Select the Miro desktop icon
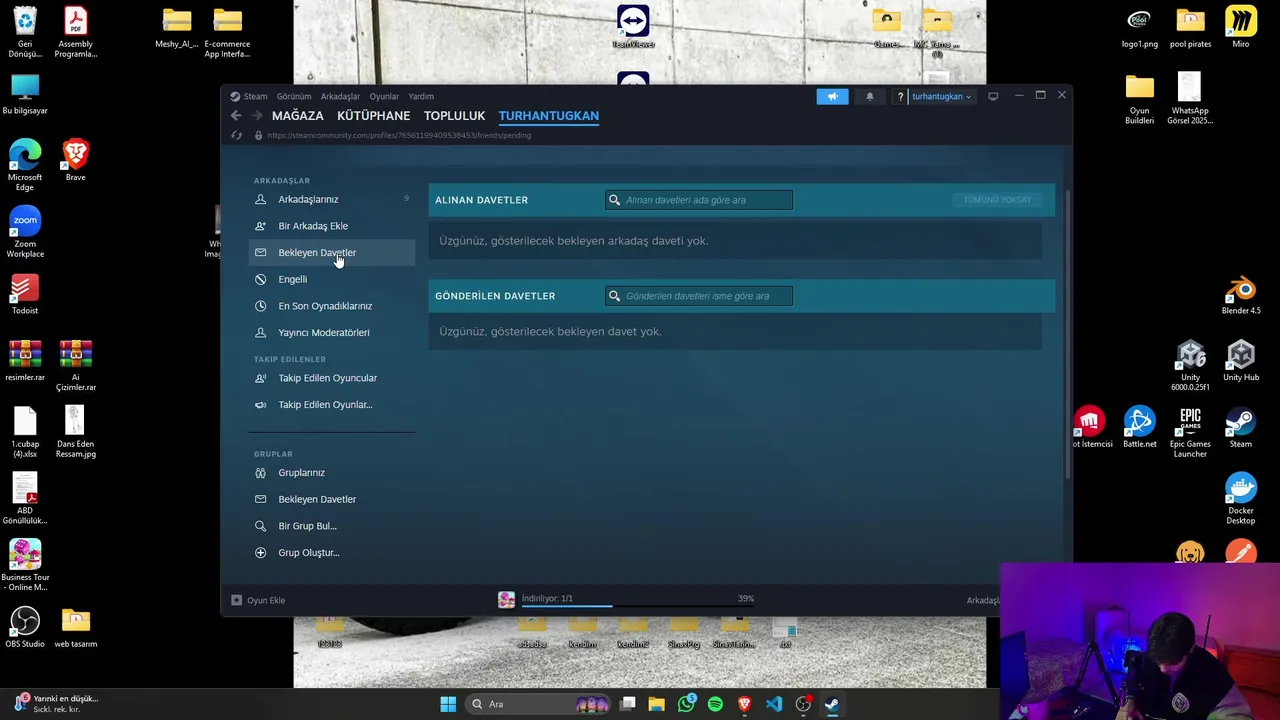 [1241, 27]
